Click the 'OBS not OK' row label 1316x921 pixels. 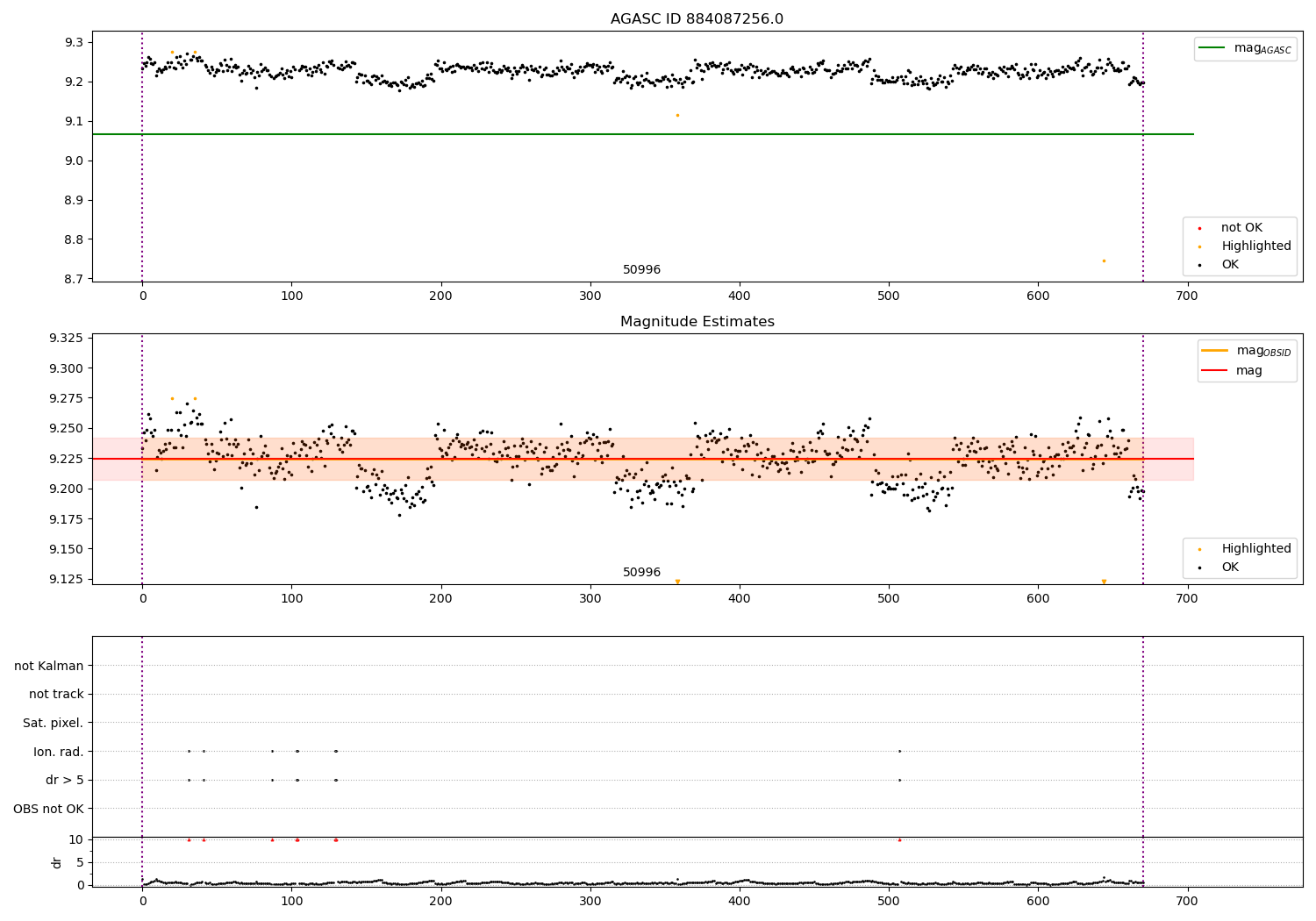[49, 809]
